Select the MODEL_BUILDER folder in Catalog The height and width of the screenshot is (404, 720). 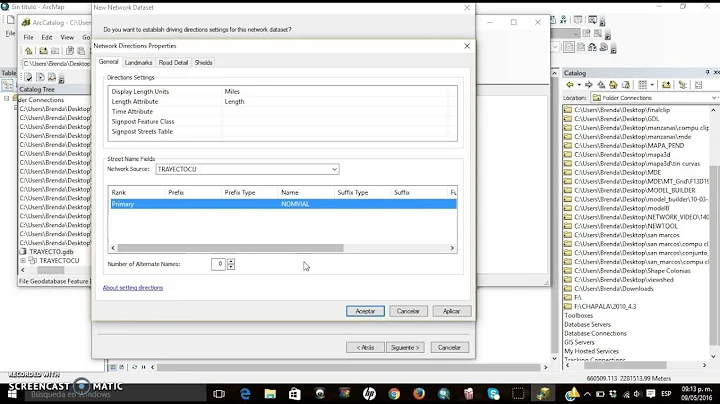[x=629, y=190]
